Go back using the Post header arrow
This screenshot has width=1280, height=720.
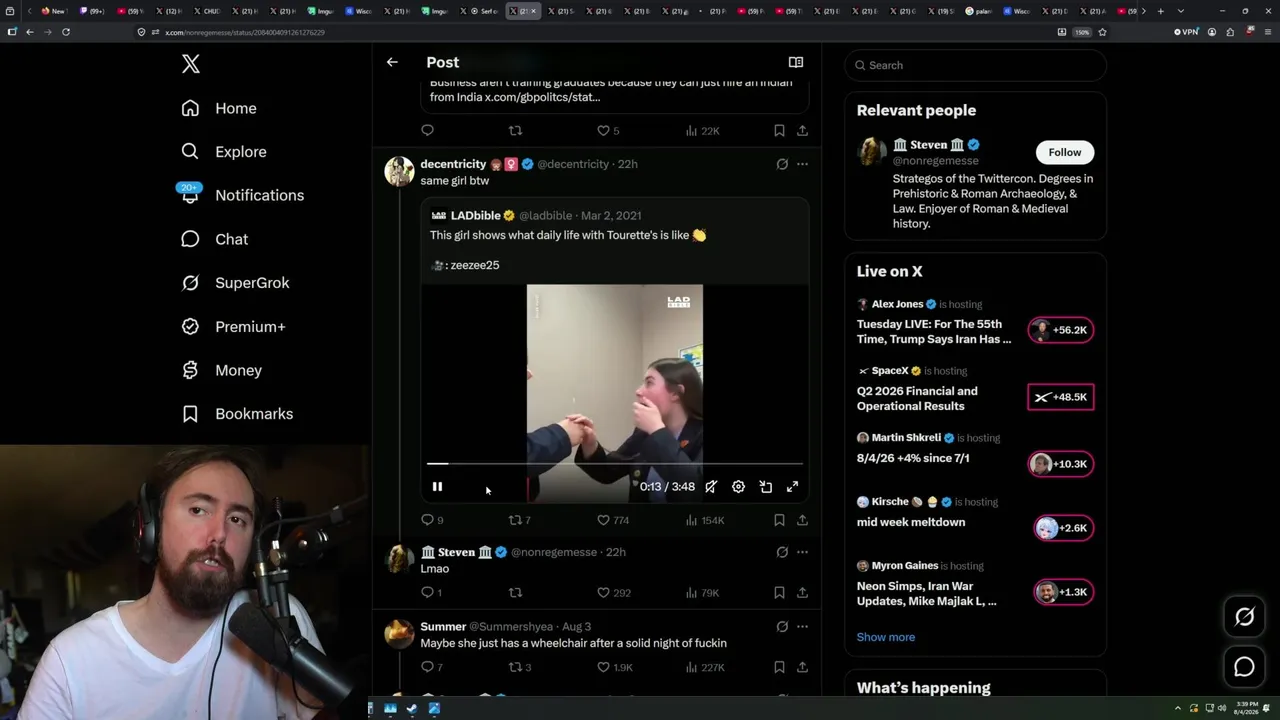point(392,62)
